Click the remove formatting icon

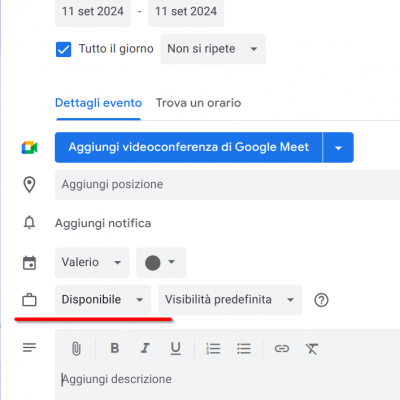(x=312, y=349)
